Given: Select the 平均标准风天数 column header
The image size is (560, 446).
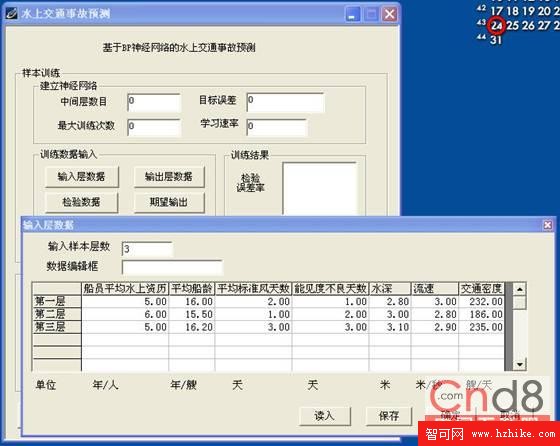Looking at the screenshot, I should (253, 289).
